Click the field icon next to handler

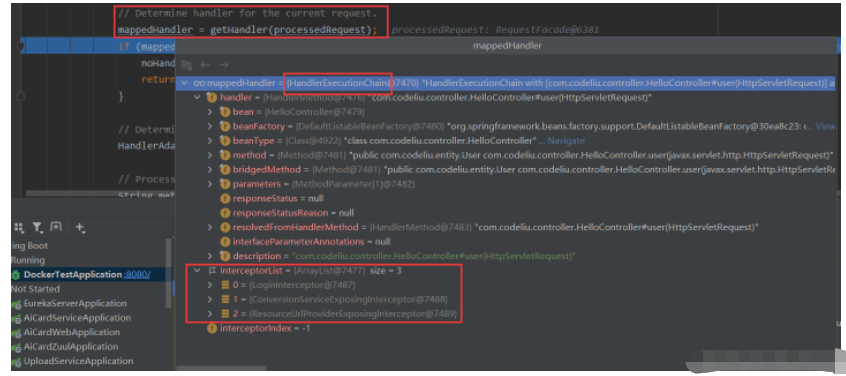[x=212, y=98]
